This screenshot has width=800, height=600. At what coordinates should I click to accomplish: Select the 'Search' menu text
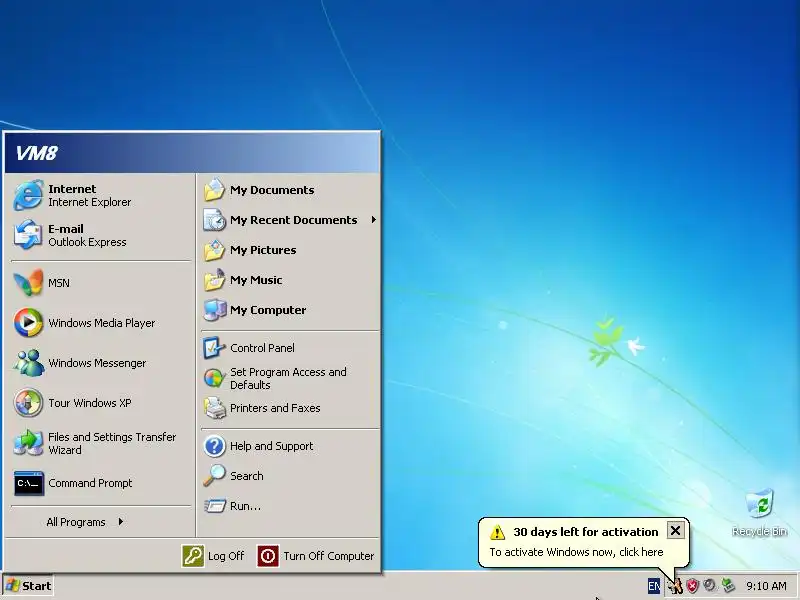pos(246,476)
